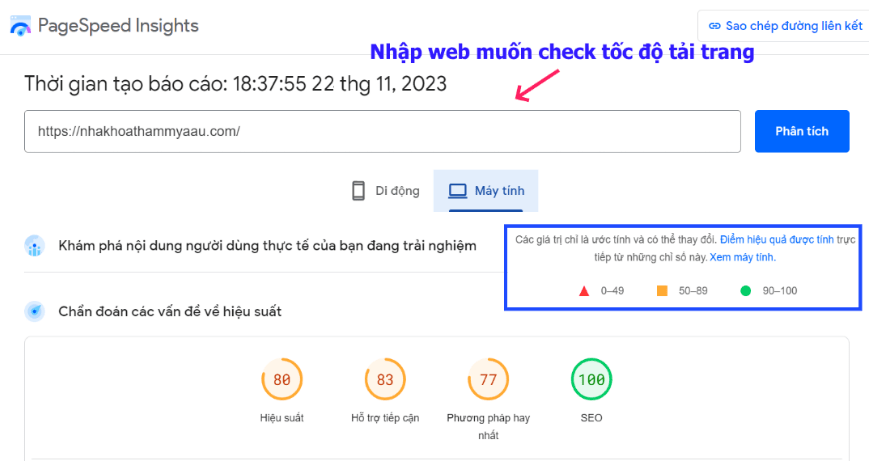Switch to the Di động tab
Screen dimensions: 869x461
pyautogui.click(x=386, y=191)
